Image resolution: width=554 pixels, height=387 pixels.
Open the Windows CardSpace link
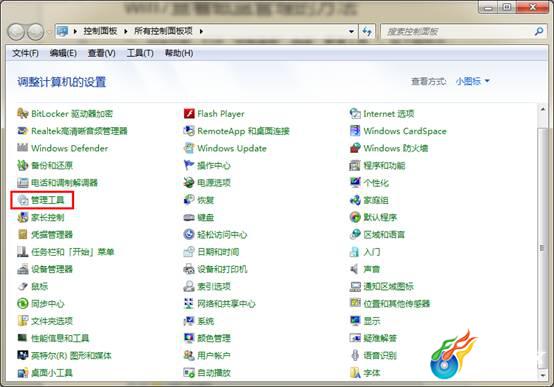[405, 131]
